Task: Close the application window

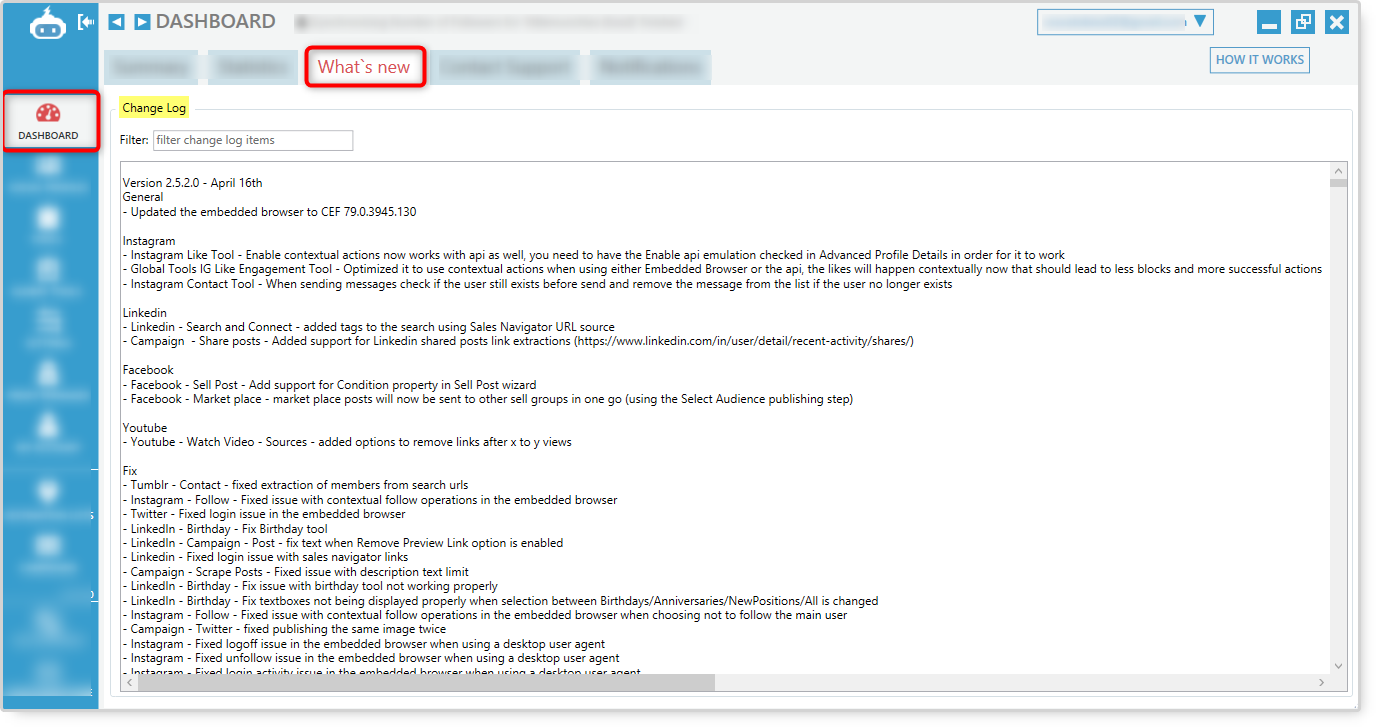Action: 1337,22
